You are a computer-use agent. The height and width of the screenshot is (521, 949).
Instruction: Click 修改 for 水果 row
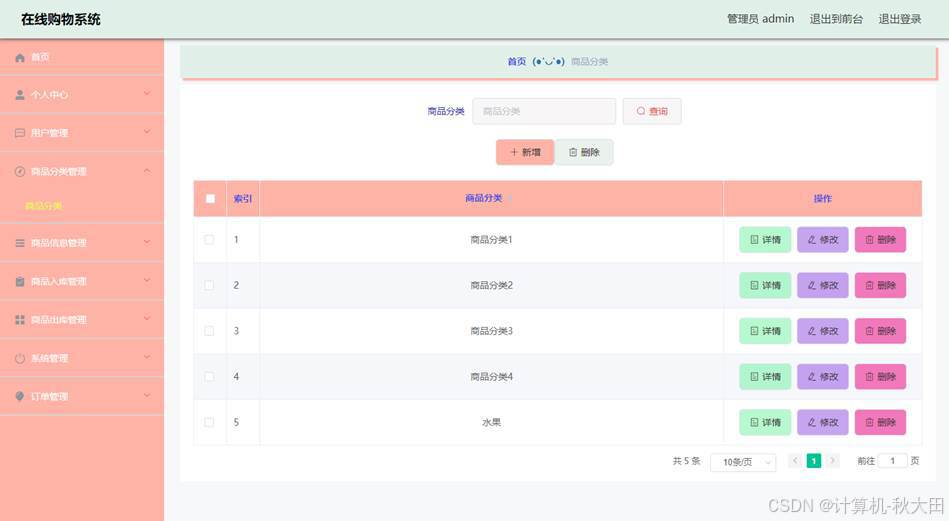click(x=823, y=422)
